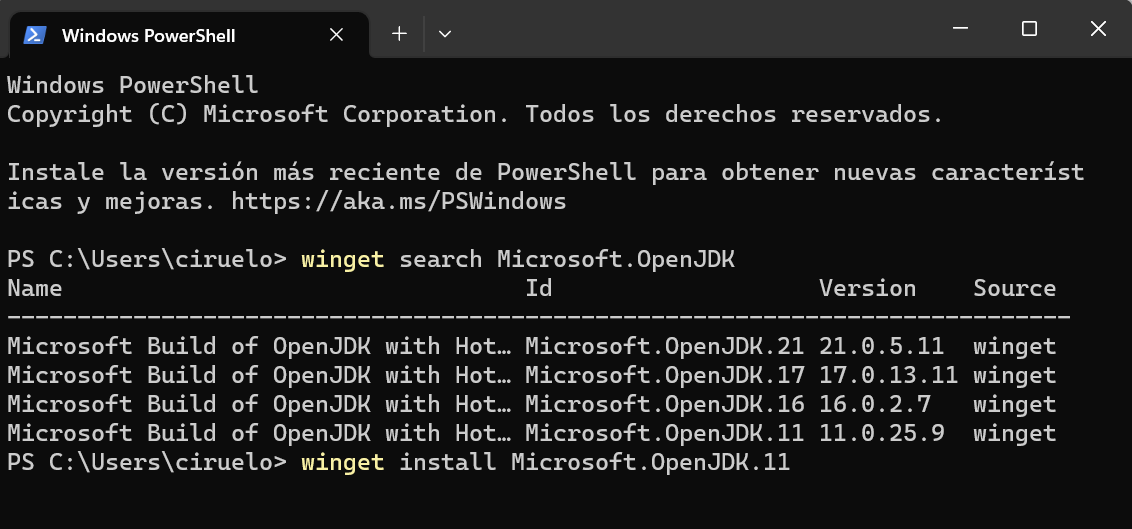Open a new tab with the plus button
The height and width of the screenshot is (529, 1132).
pos(399,34)
